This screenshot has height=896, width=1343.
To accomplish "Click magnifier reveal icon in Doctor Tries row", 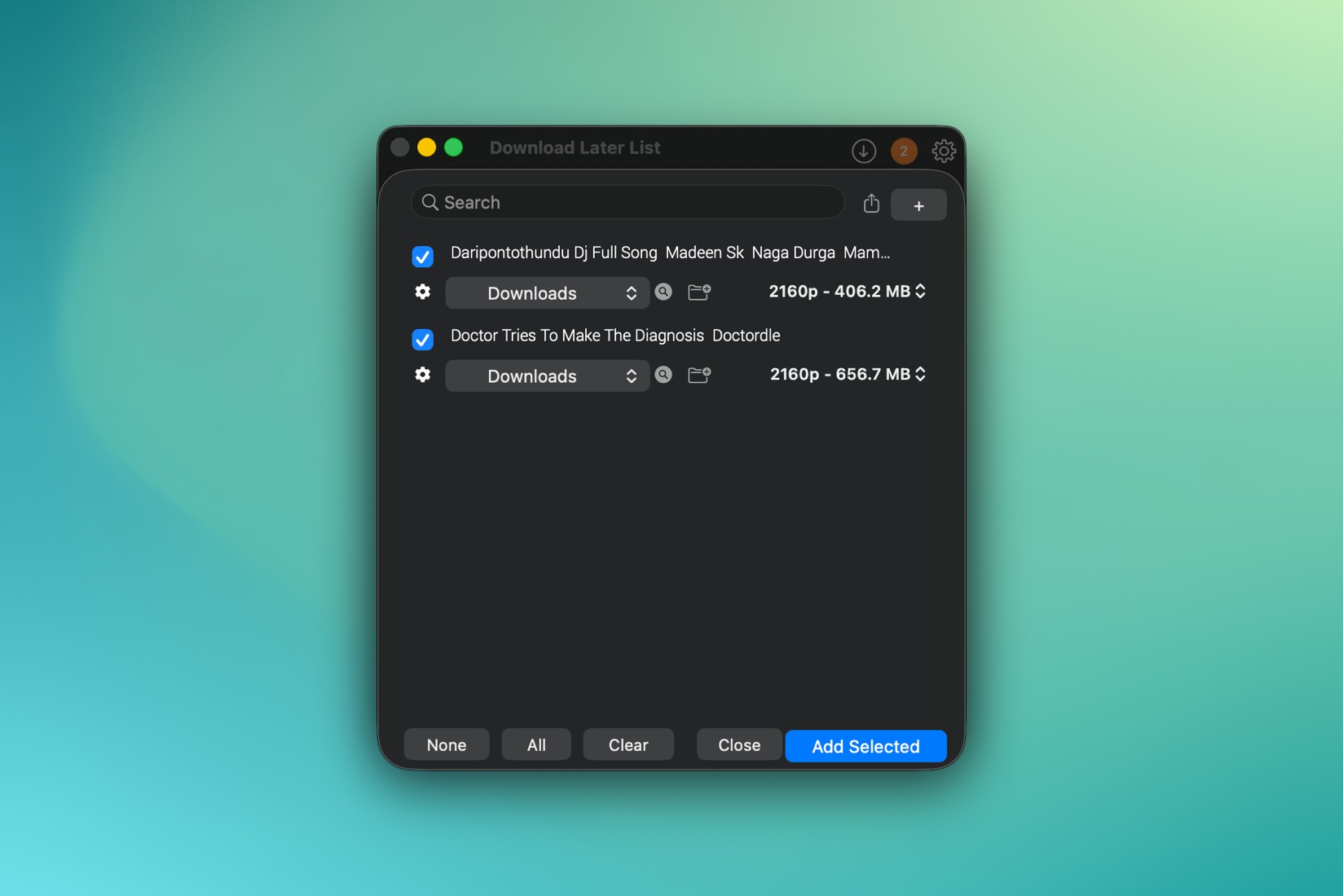I will pos(663,375).
